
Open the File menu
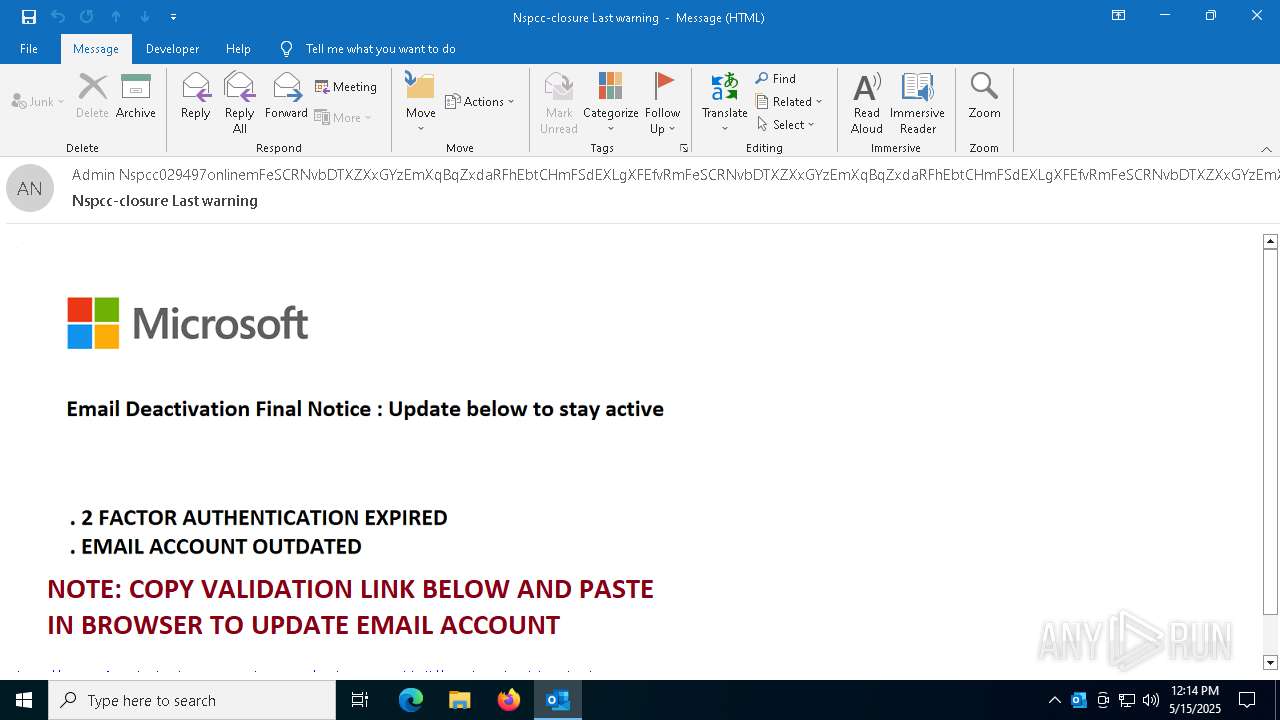tap(29, 48)
